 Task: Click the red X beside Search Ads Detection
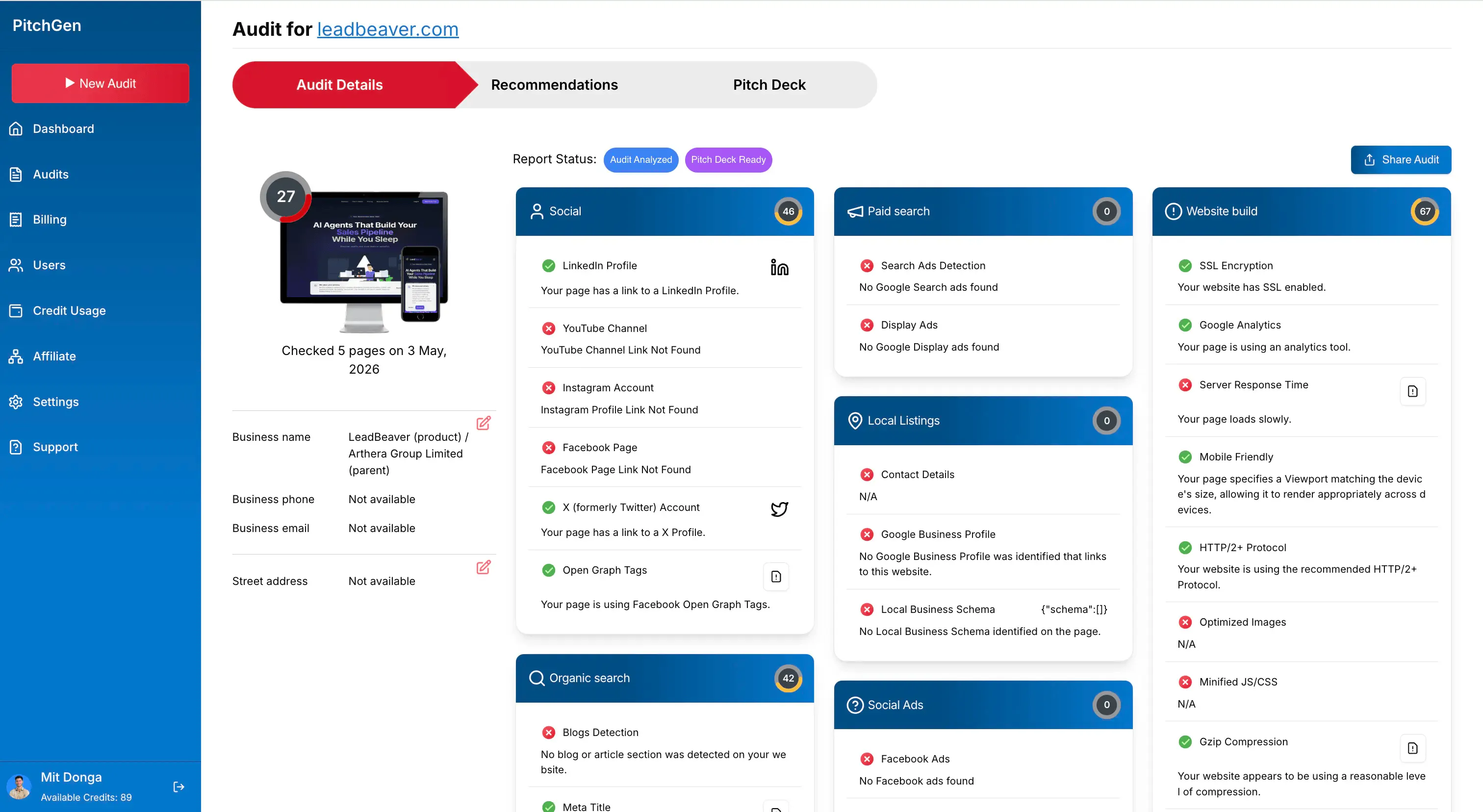(x=867, y=266)
